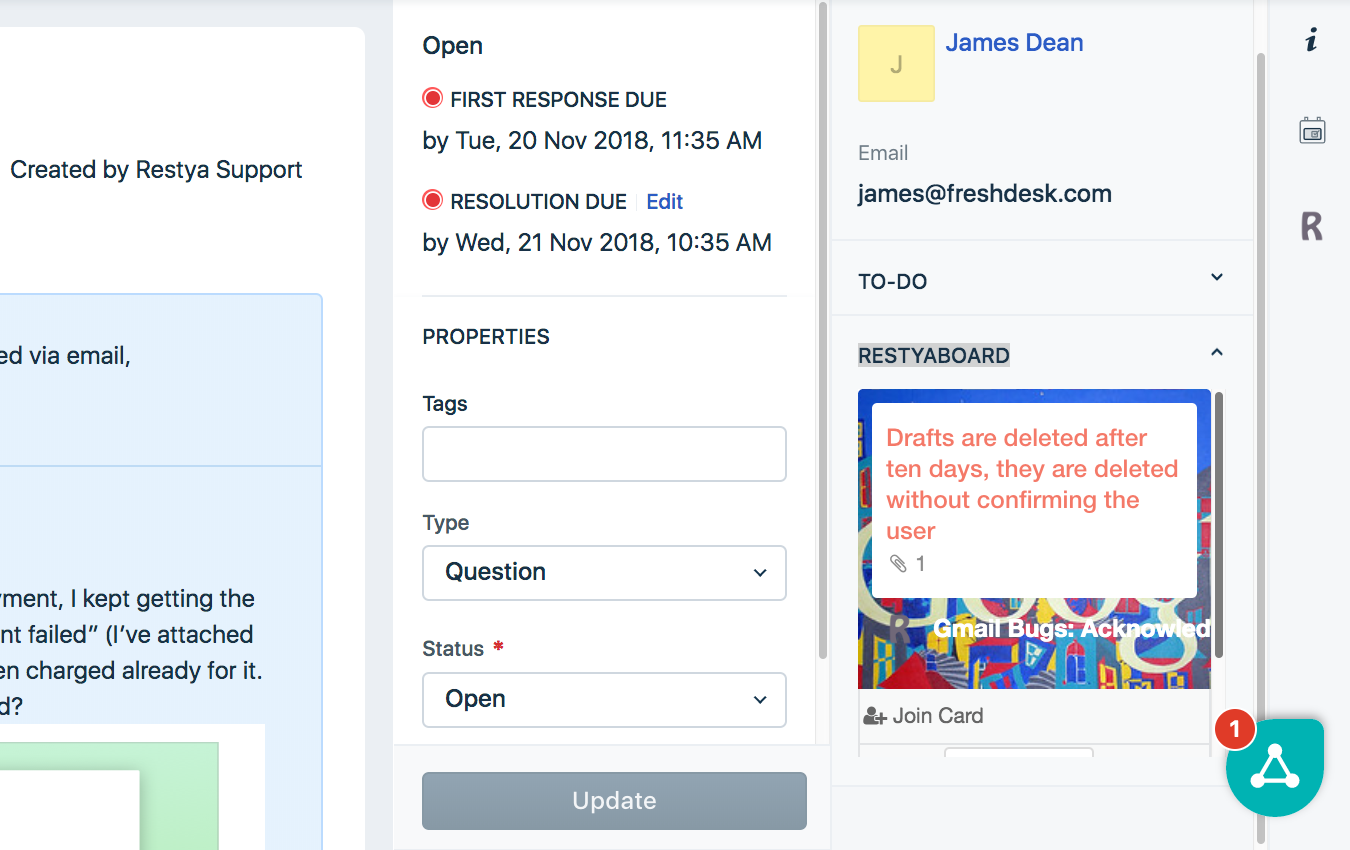This screenshot has height=850, width=1350.
Task: Collapse the RESTYABOARD section
Action: (x=1217, y=352)
